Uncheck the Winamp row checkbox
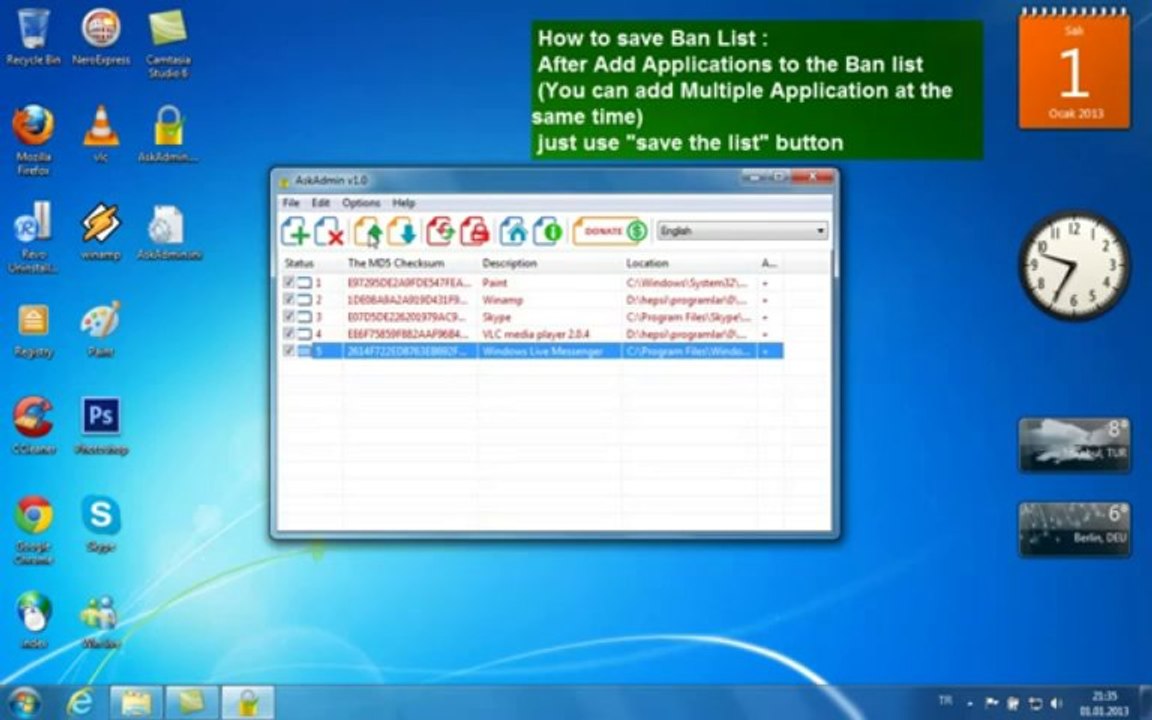 point(289,300)
